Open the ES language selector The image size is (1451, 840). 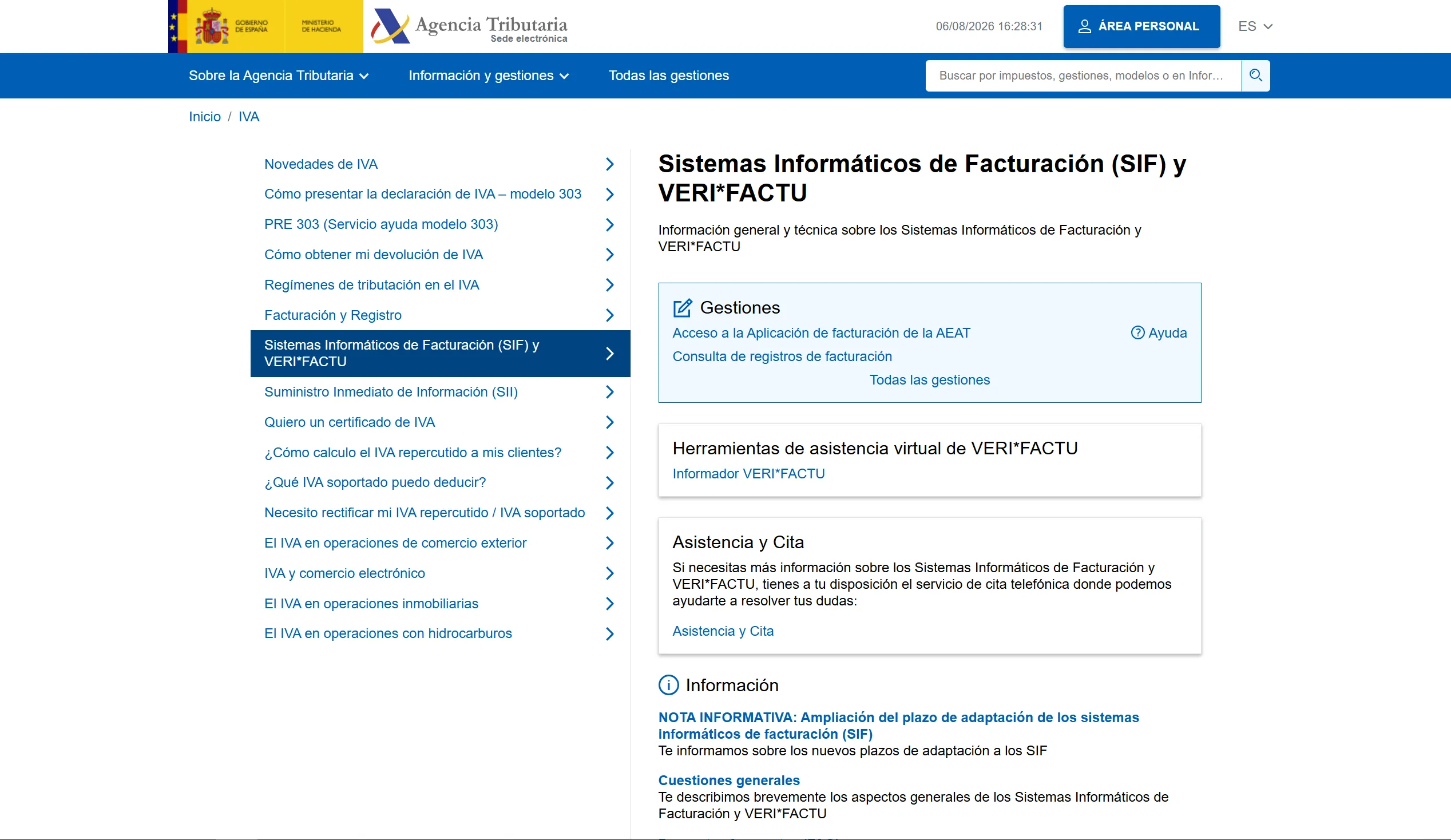(1255, 26)
